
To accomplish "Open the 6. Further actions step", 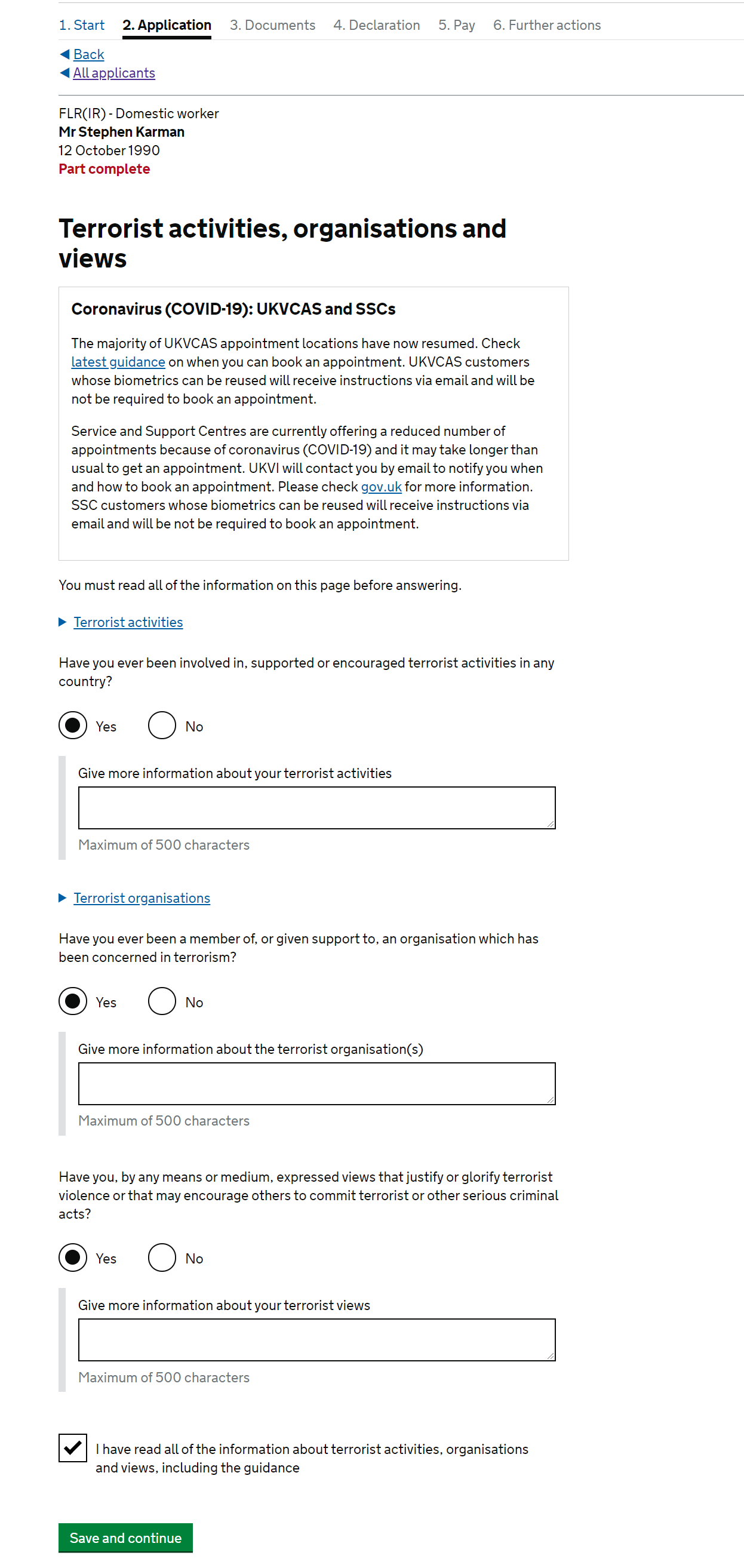I will coord(547,25).
